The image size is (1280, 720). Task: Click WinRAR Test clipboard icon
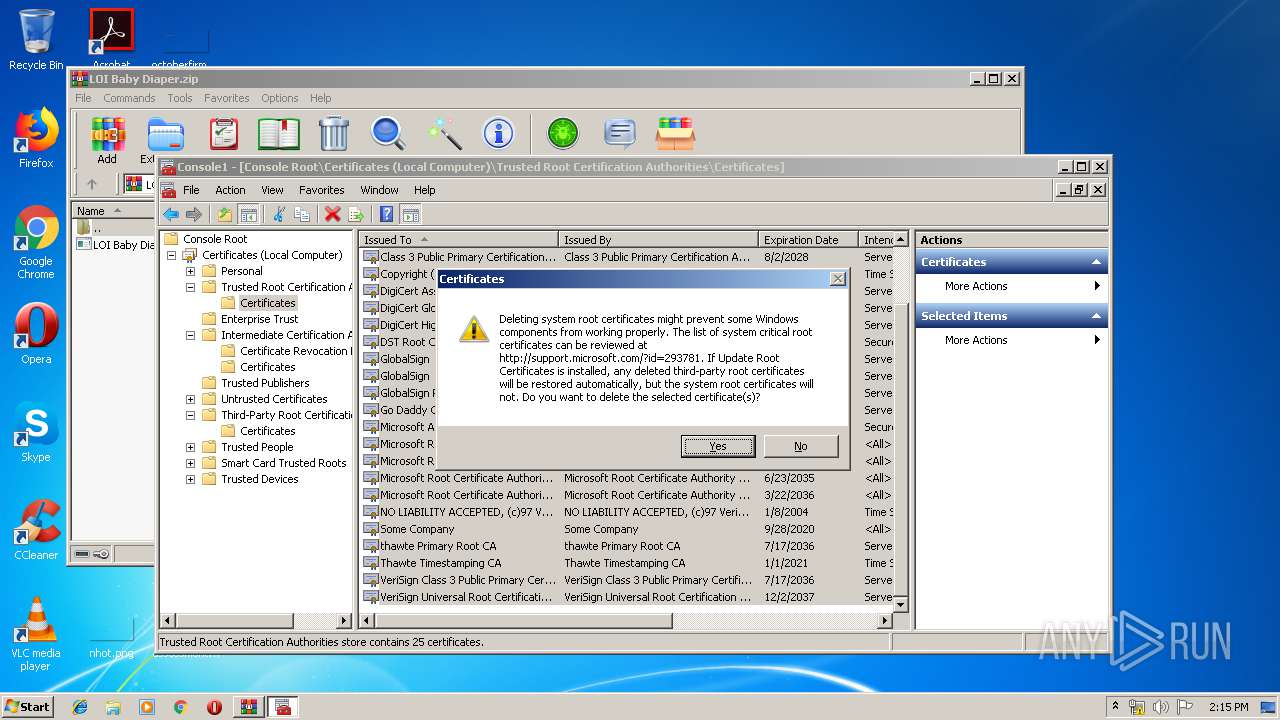tap(223, 133)
